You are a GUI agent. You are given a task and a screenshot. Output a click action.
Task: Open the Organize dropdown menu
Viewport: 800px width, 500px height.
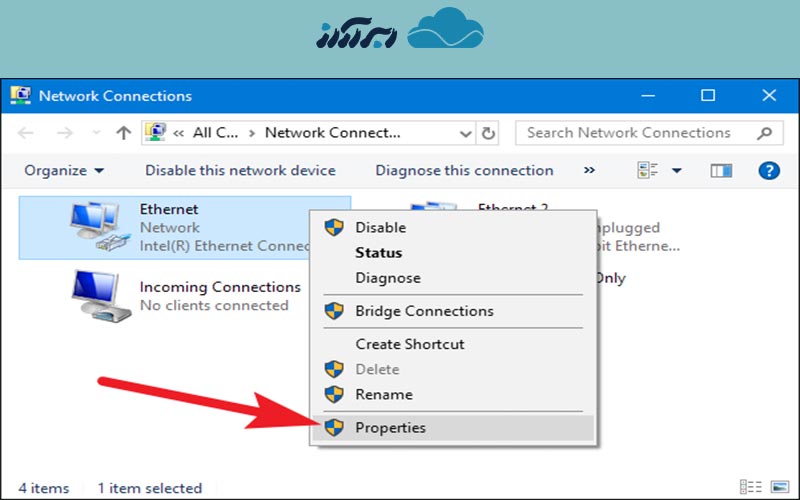[x=64, y=171]
